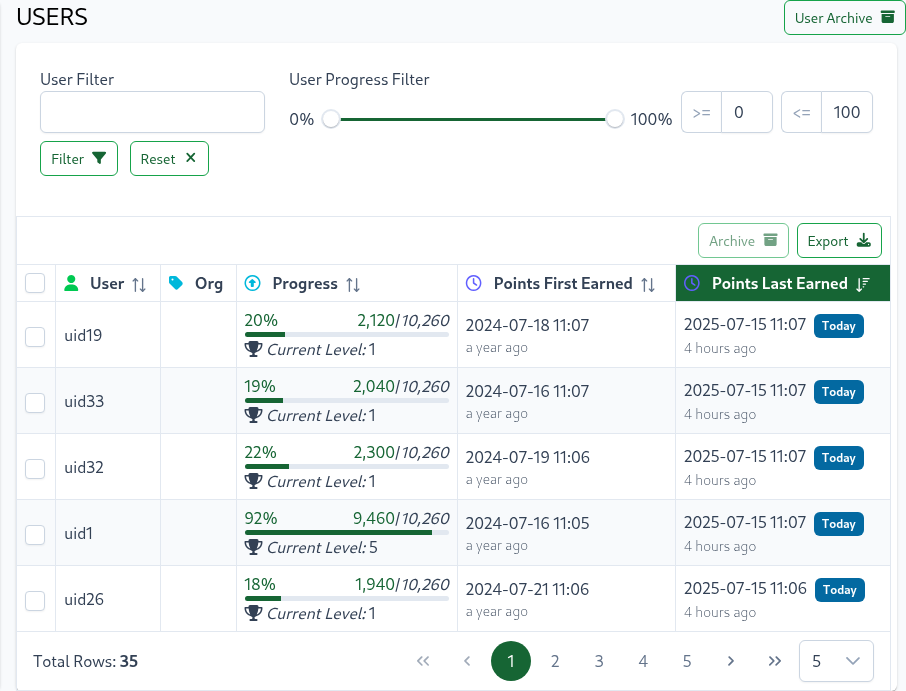Go to page 2
Image resolution: width=906 pixels, height=691 pixels.
[555, 661]
